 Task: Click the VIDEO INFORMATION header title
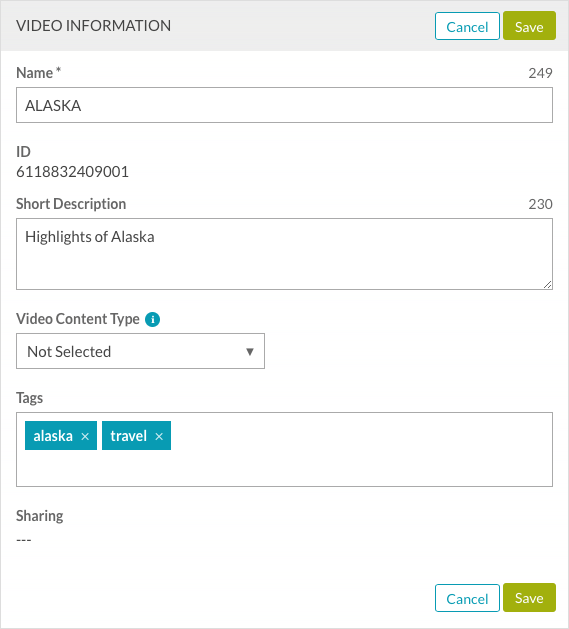(93, 26)
